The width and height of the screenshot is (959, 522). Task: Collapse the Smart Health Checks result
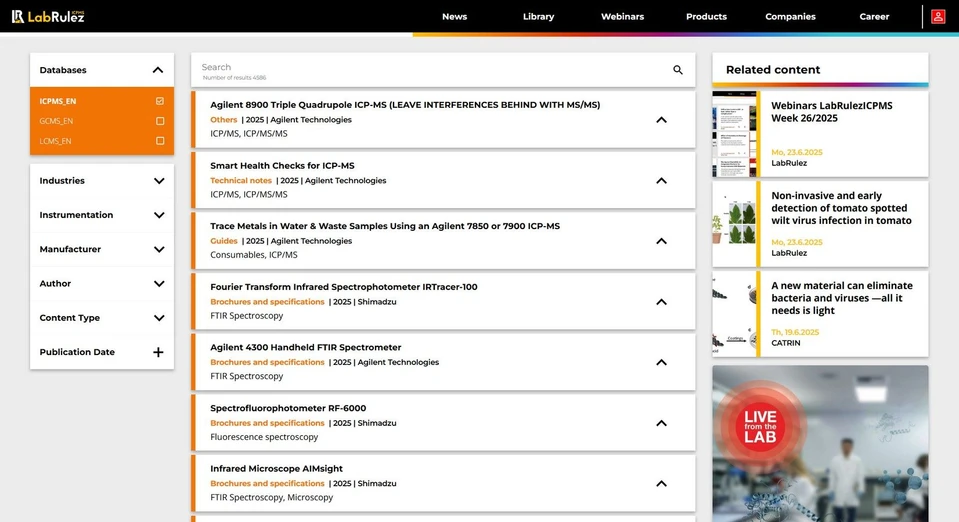pos(661,181)
